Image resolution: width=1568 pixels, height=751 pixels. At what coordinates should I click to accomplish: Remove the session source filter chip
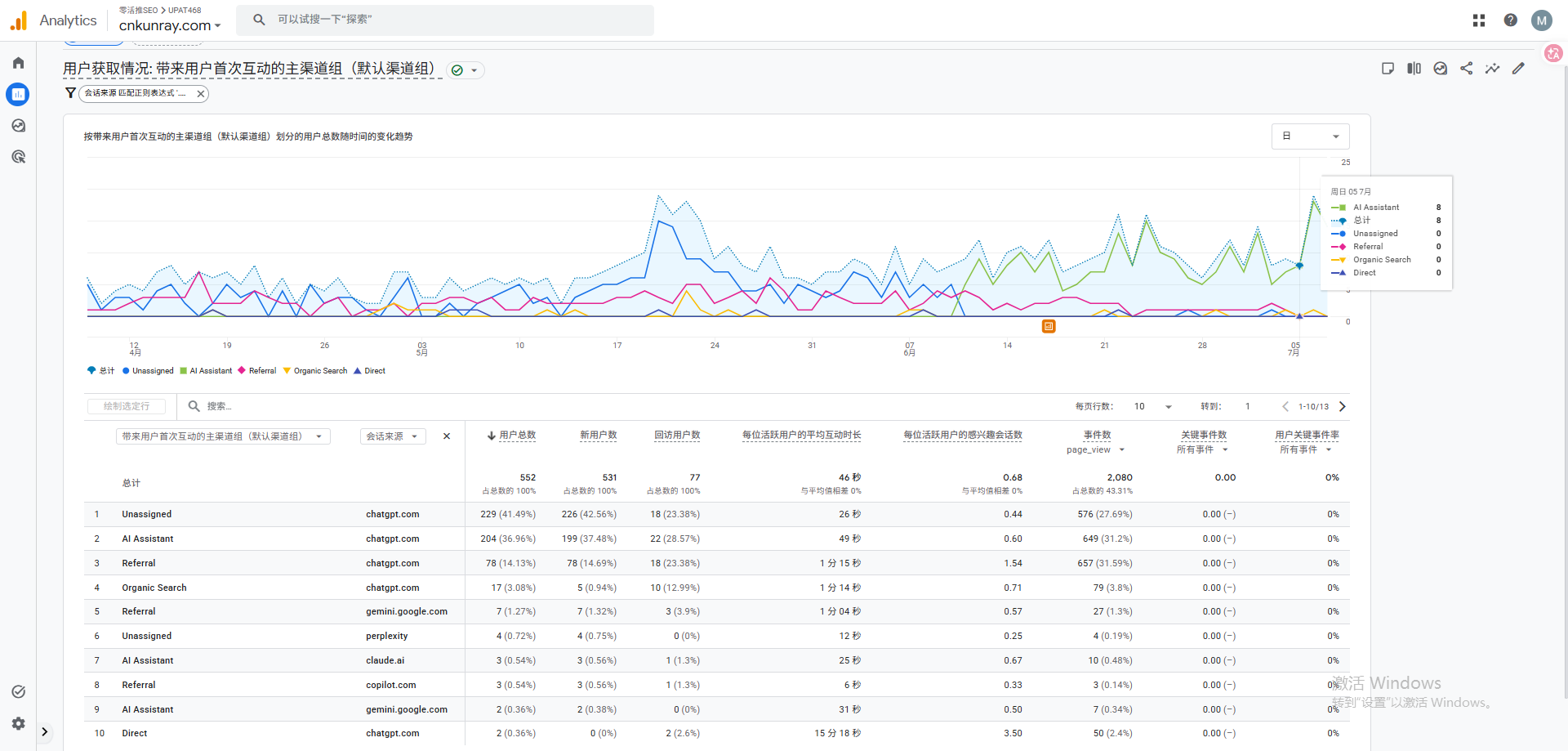click(200, 94)
